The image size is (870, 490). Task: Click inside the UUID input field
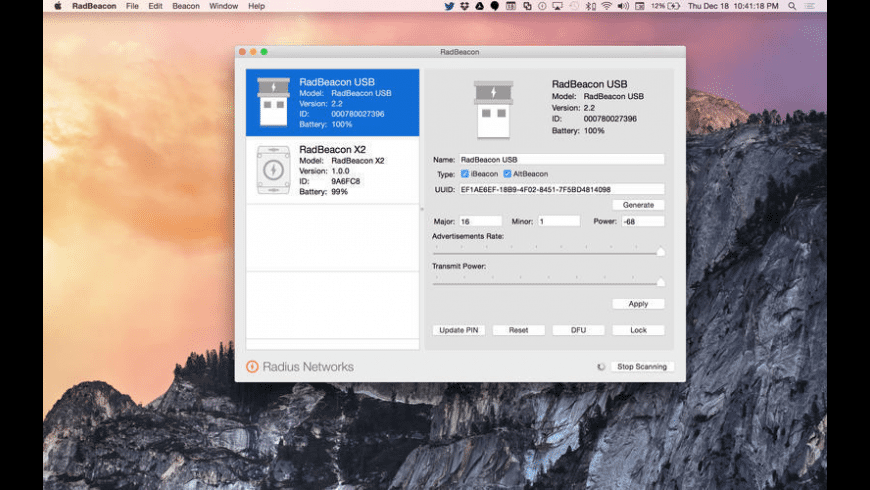pos(562,189)
